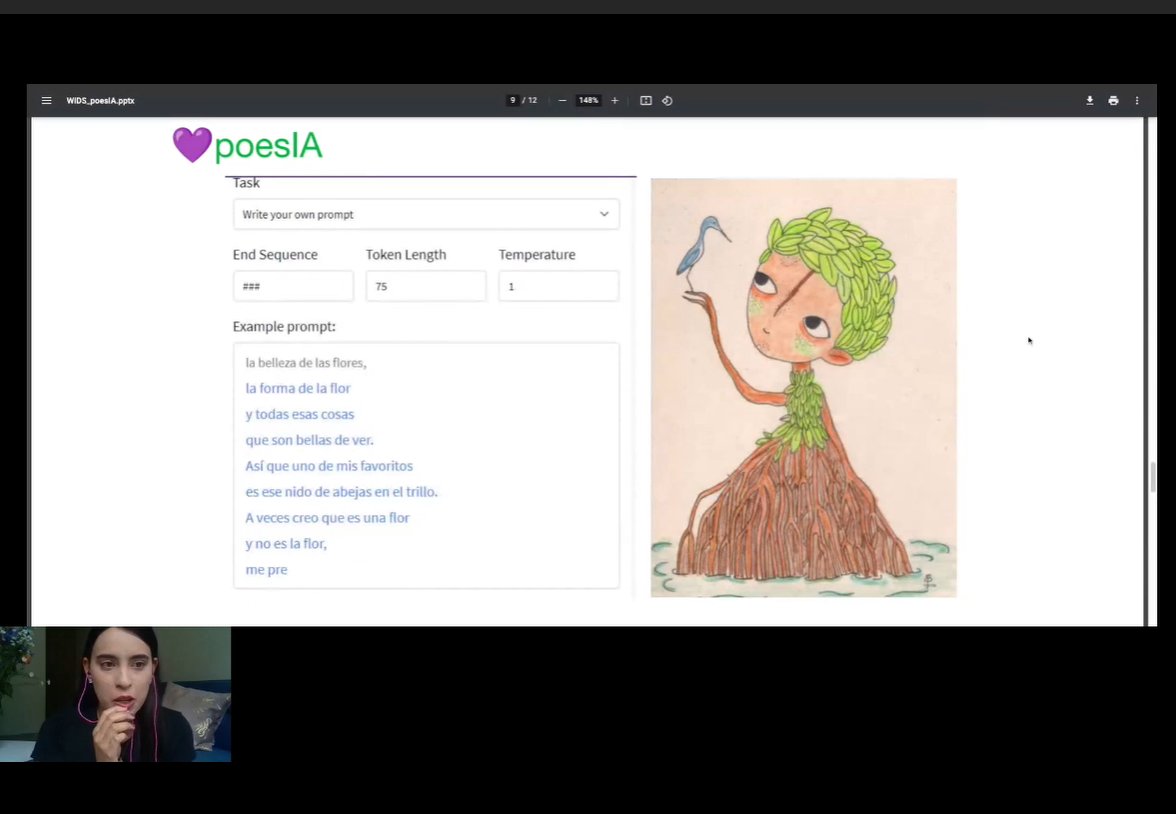This screenshot has height=814, width=1176.
Task: Click the line 'y no es la flor,'
Action: [x=286, y=544]
